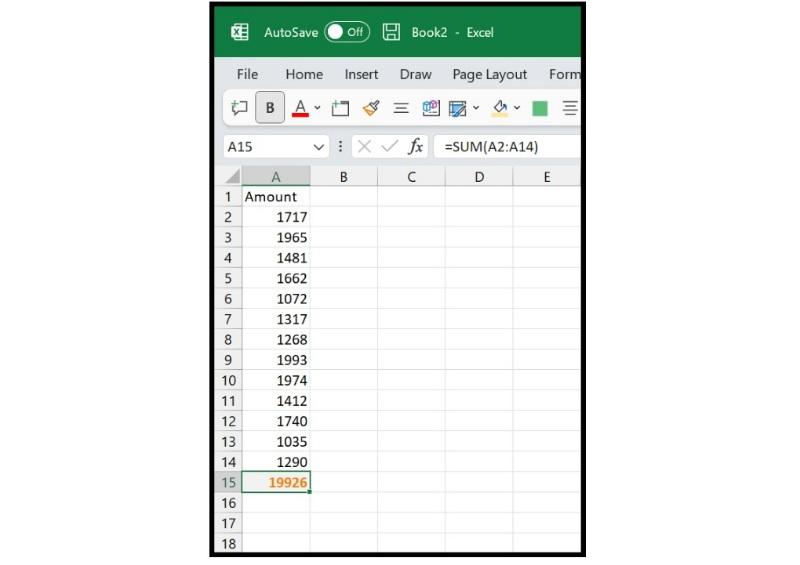
Task: Switch to the Home tab
Action: point(304,75)
